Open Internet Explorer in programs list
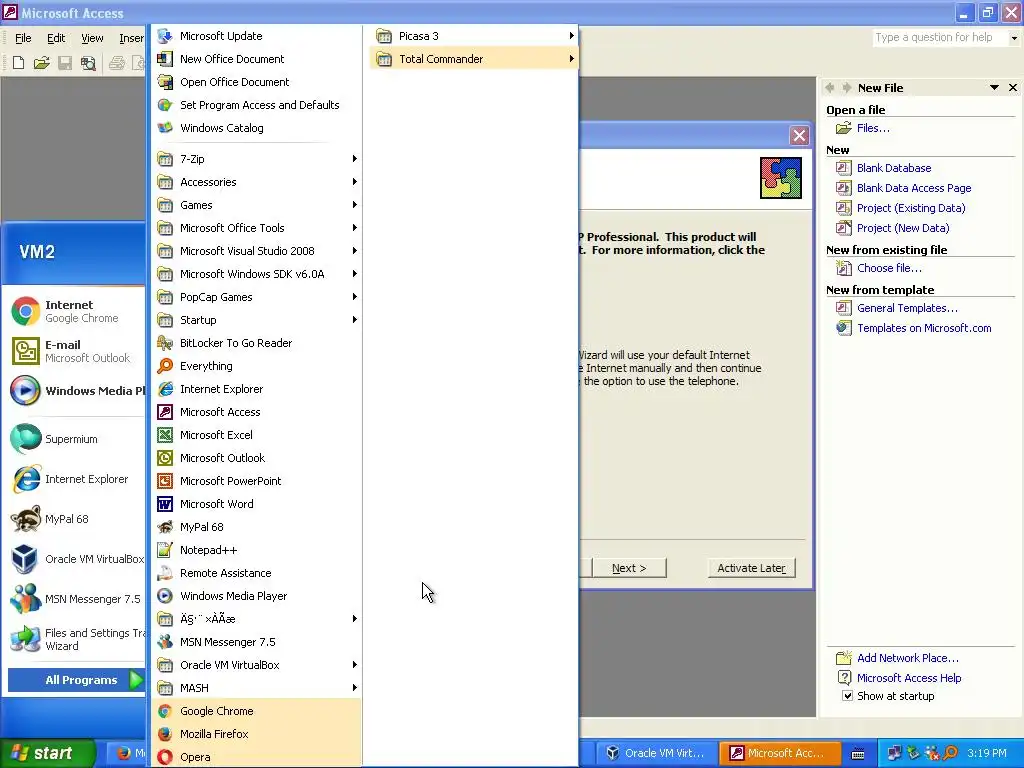 point(257,389)
